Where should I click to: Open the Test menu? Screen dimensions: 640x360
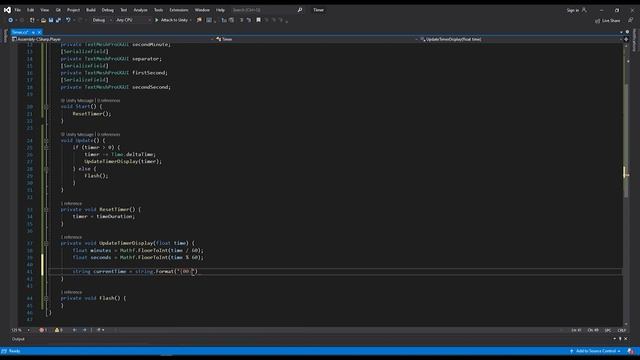click(x=124, y=10)
